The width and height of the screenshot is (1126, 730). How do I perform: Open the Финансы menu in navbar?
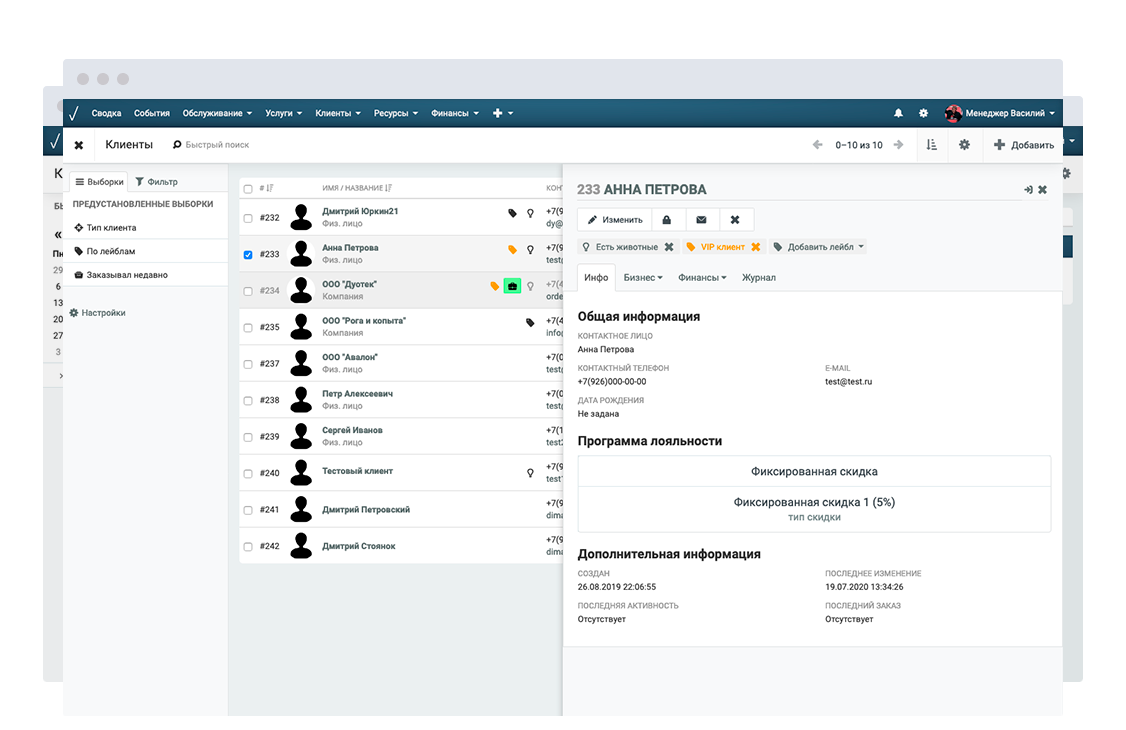(x=455, y=113)
